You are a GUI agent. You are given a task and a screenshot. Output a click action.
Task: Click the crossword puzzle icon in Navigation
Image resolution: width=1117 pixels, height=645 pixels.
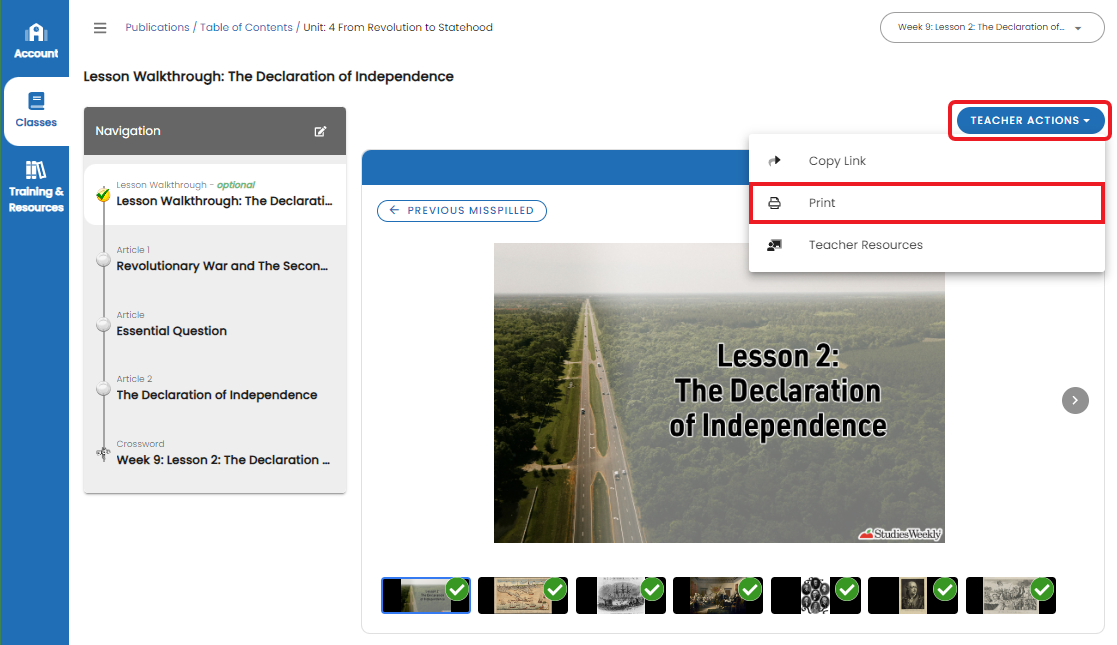pos(103,452)
